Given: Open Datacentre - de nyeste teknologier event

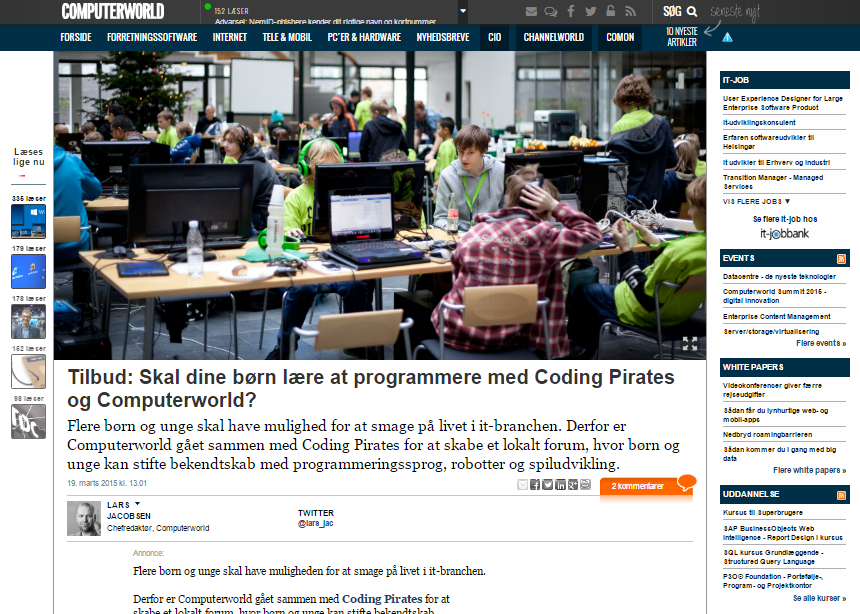Looking at the screenshot, I should click(x=779, y=277).
